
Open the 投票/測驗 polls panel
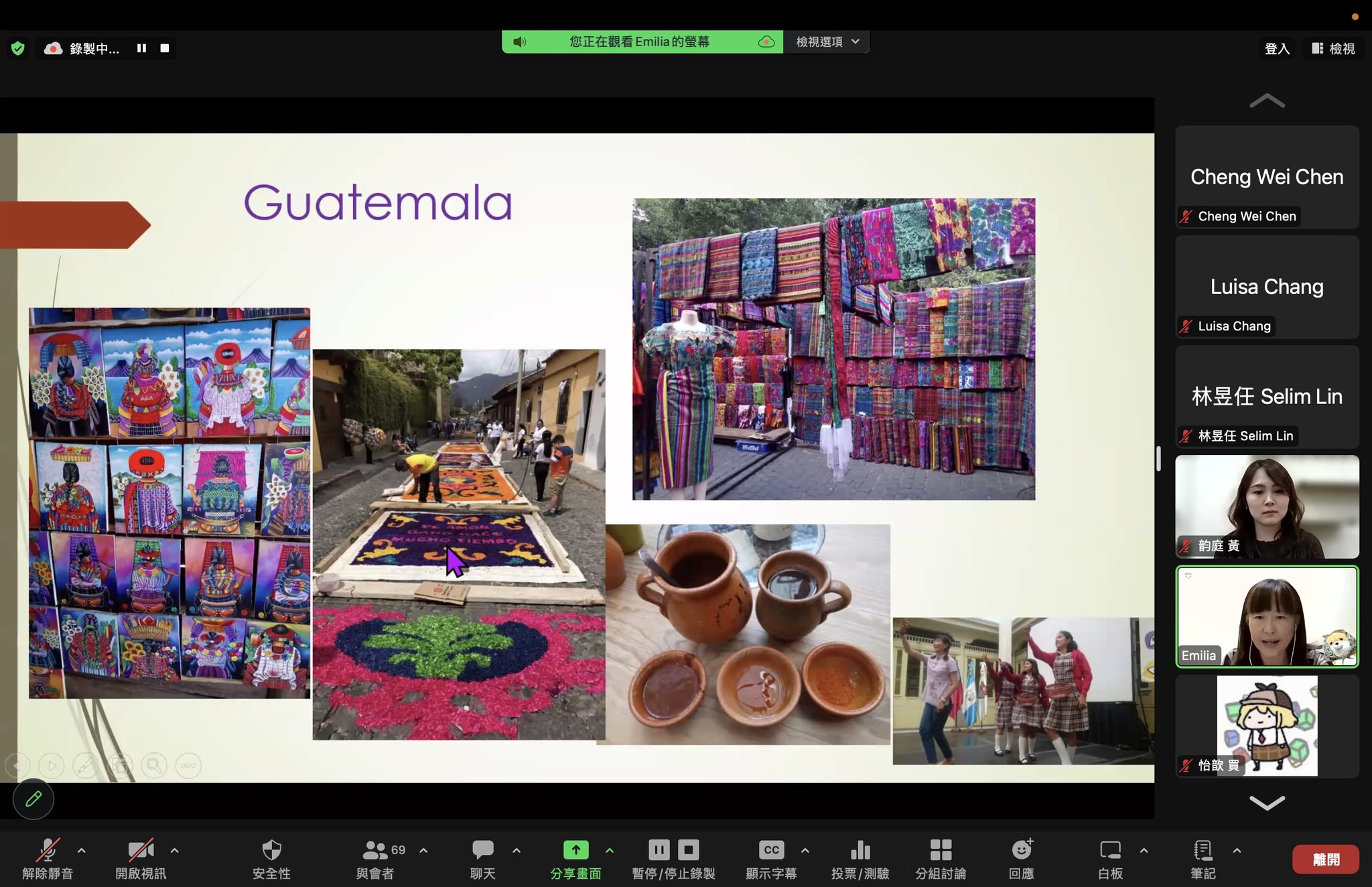coord(860,859)
